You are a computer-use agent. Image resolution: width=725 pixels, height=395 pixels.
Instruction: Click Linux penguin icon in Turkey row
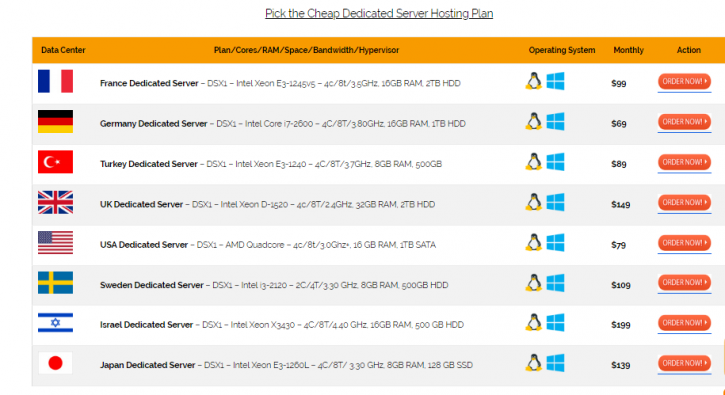(534, 162)
